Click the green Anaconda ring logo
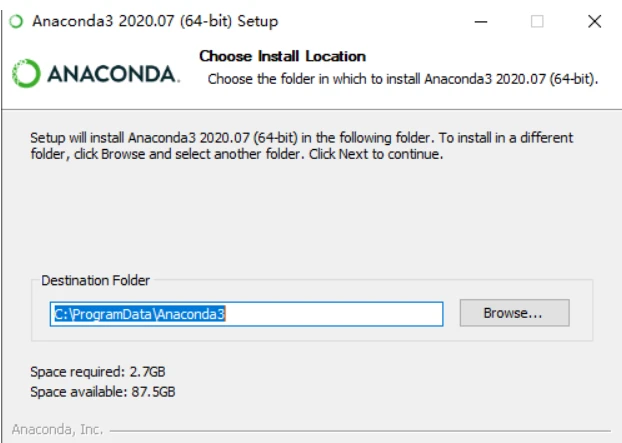This screenshot has width=622, height=443. [x=26, y=74]
